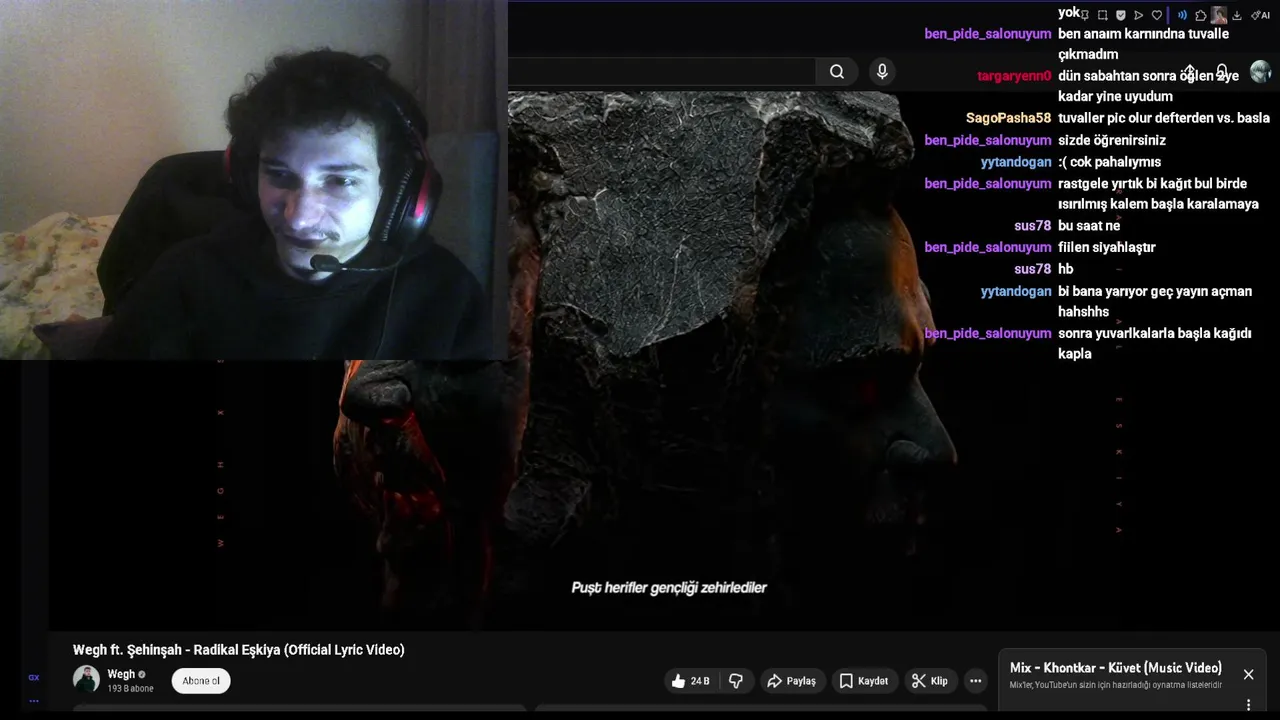Screen dimensions: 1280x720
Task: Click message ':( cok pahalıymıs'
Action: 1109,162
